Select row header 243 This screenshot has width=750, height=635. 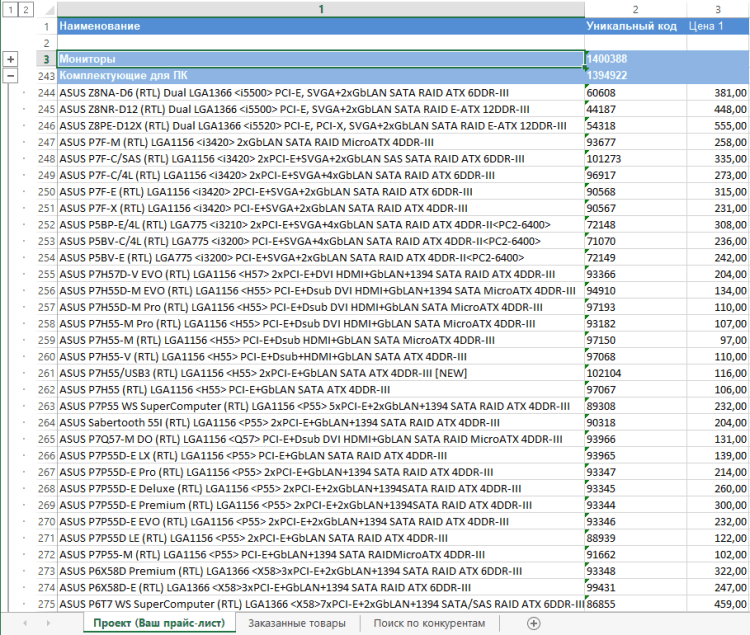[x=47, y=76]
